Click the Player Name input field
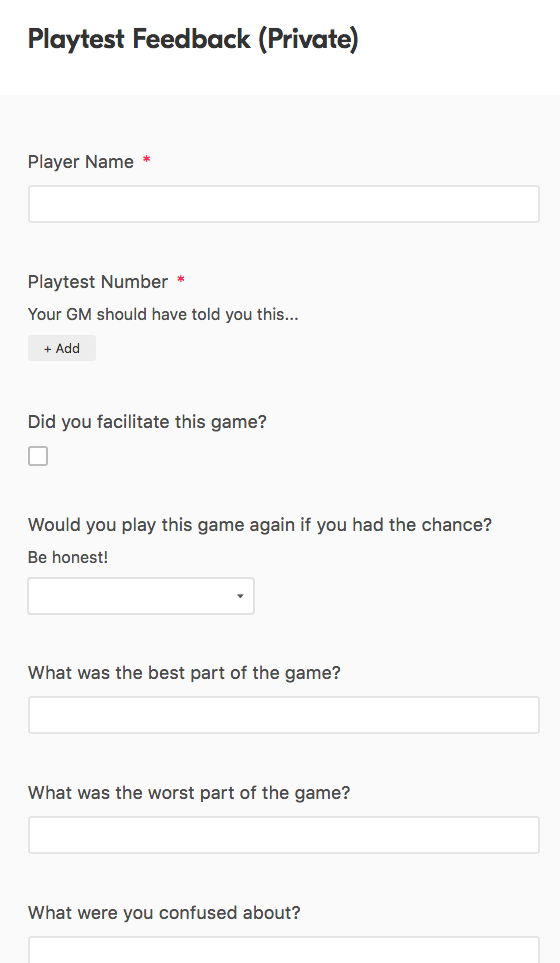 coord(284,204)
